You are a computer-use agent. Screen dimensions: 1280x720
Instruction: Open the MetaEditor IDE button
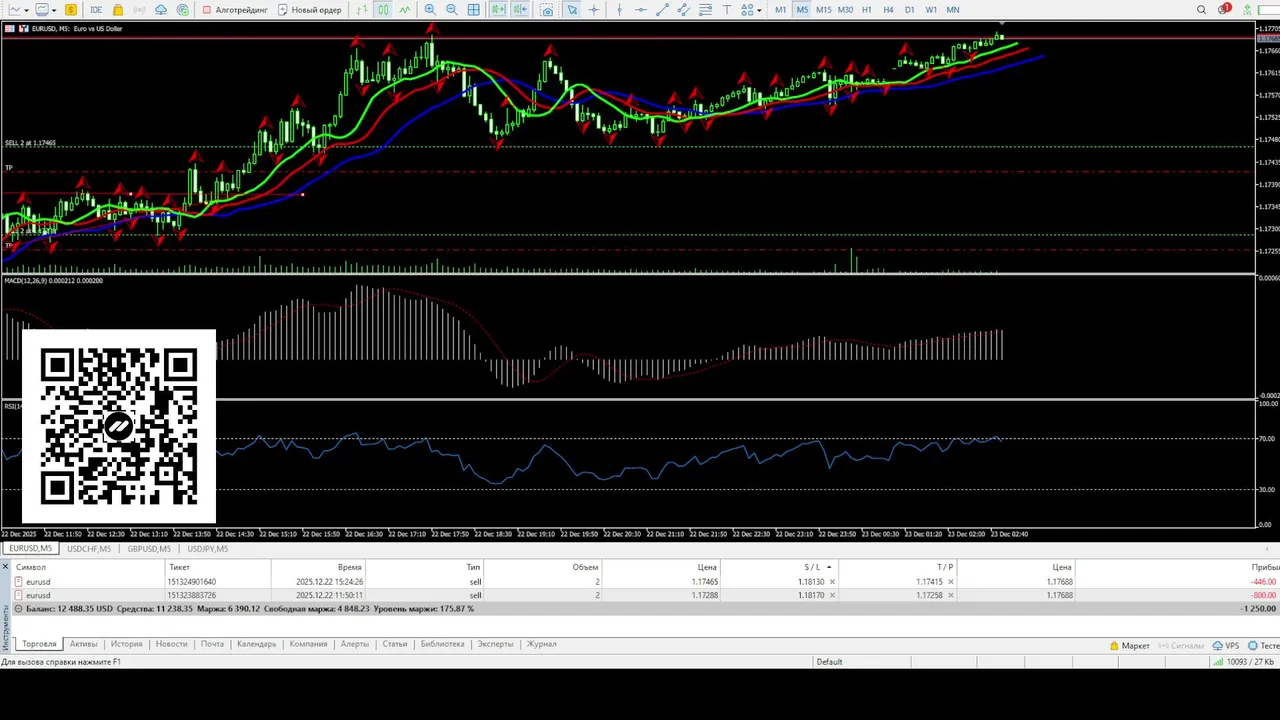point(96,10)
